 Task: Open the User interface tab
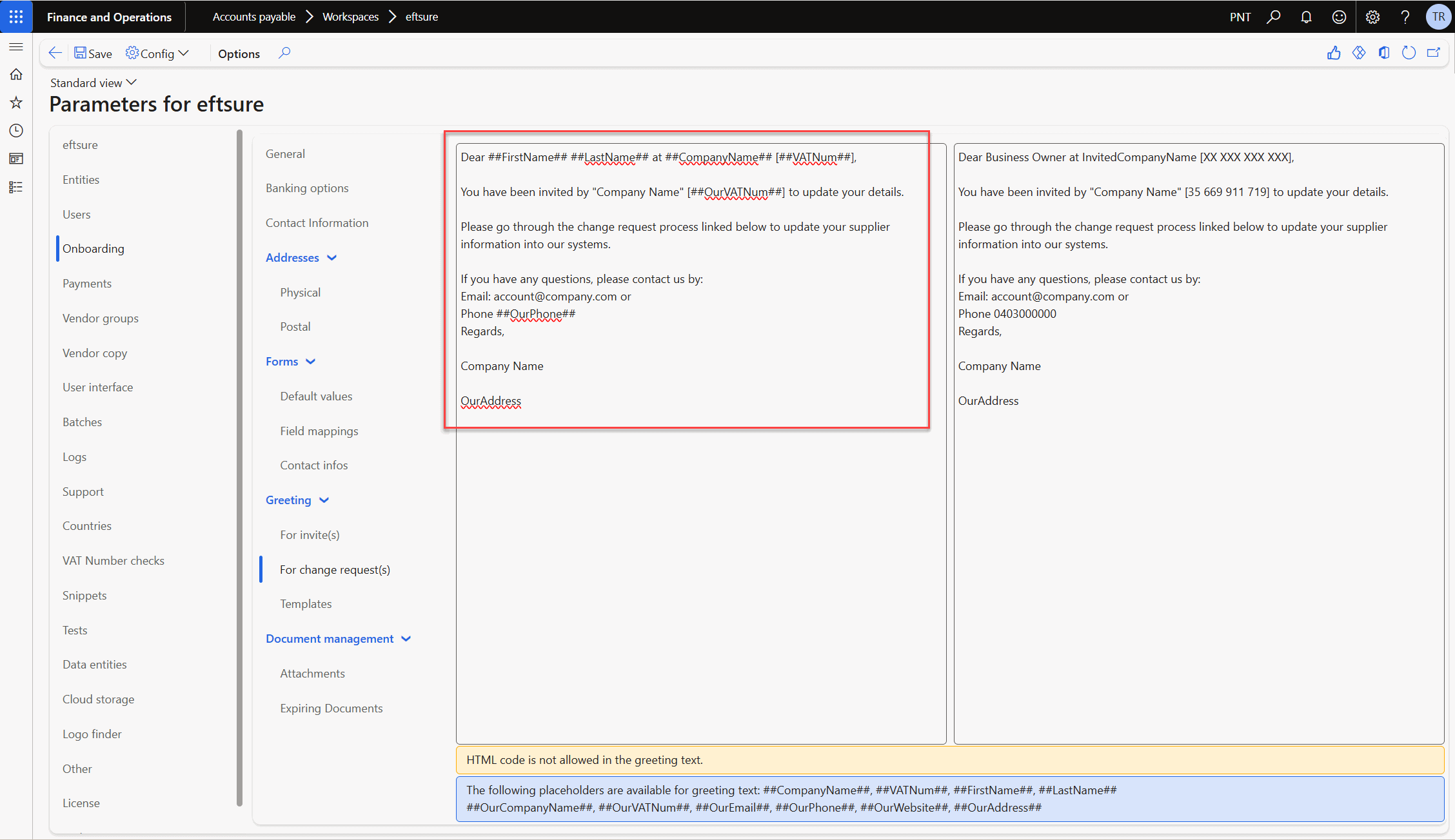point(97,387)
